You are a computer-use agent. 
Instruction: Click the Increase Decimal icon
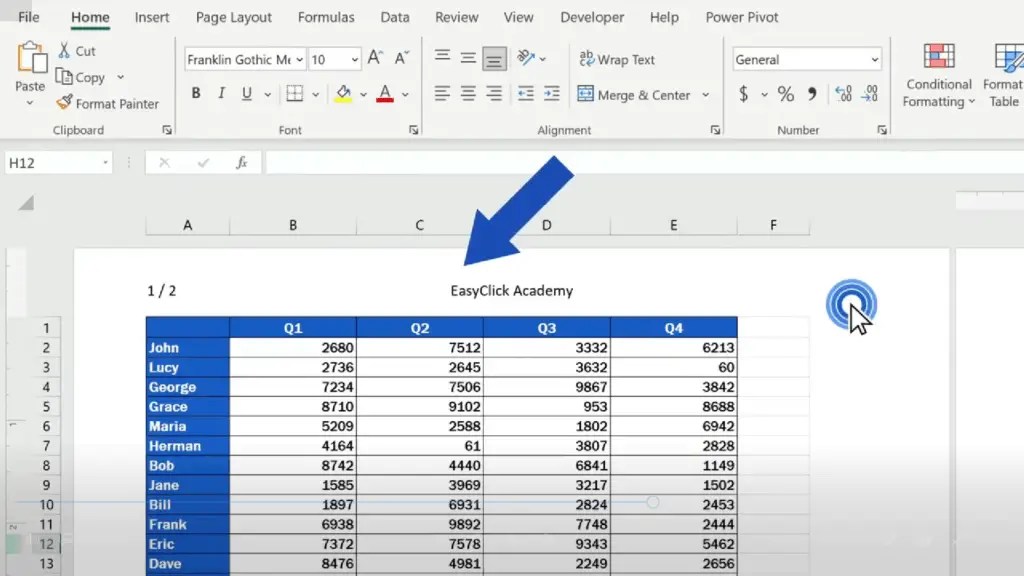pyautogui.click(x=845, y=95)
